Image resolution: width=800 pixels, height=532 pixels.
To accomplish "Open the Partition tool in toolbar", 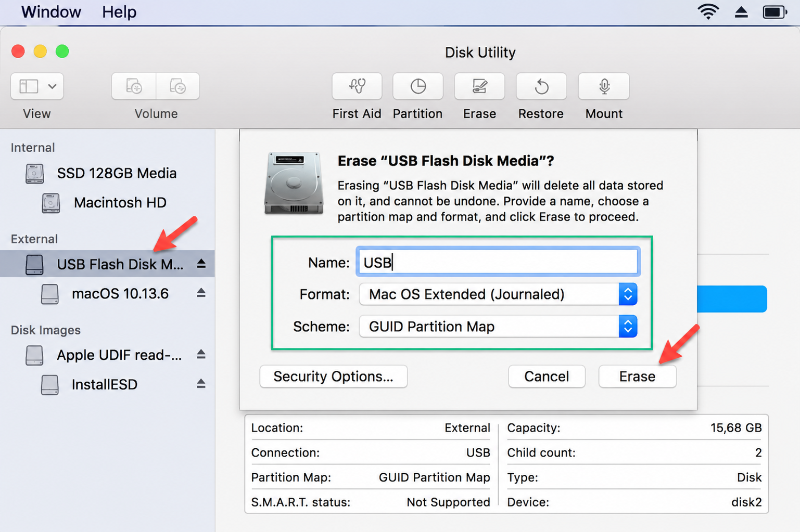I will [x=418, y=86].
